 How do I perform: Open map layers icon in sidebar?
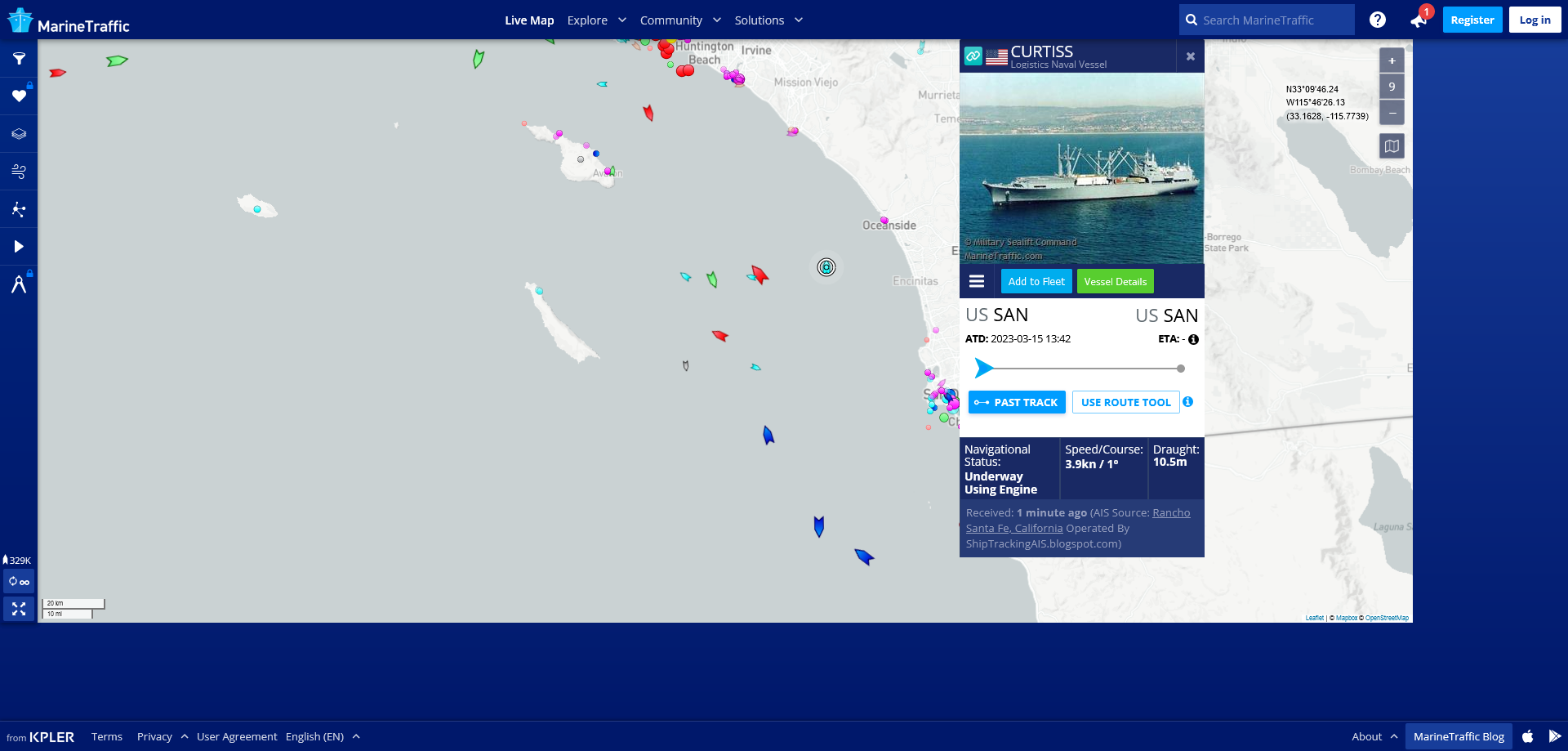pyautogui.click(x=19, y=134)
